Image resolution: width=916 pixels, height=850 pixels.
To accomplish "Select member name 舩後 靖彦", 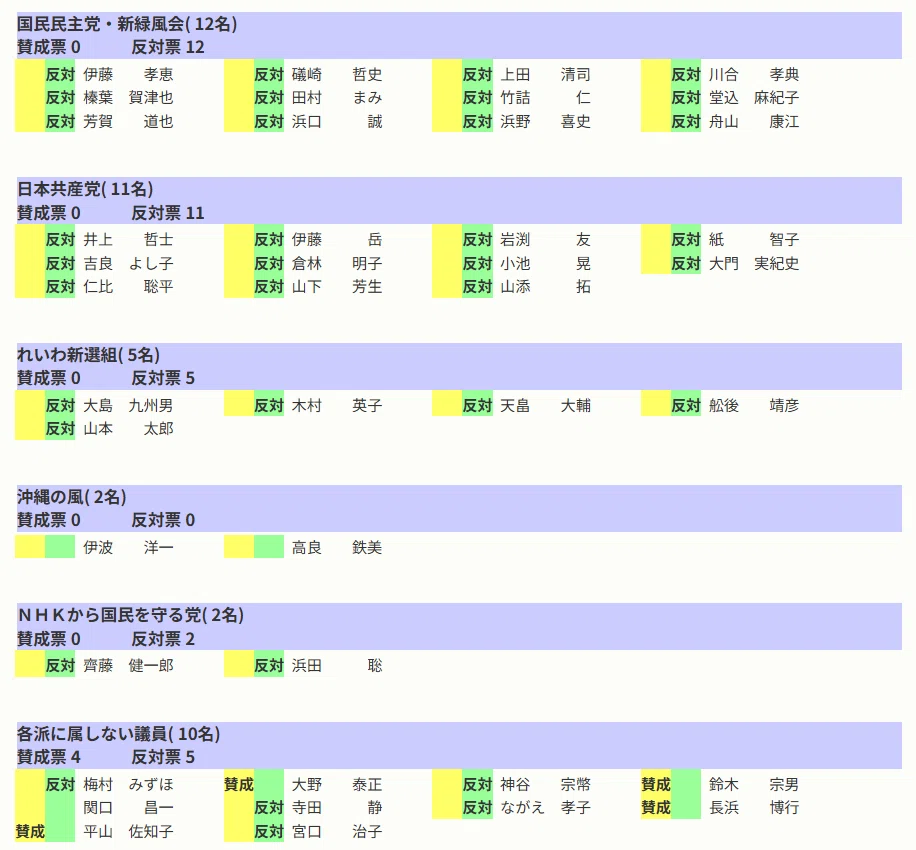I will [754, 405].
